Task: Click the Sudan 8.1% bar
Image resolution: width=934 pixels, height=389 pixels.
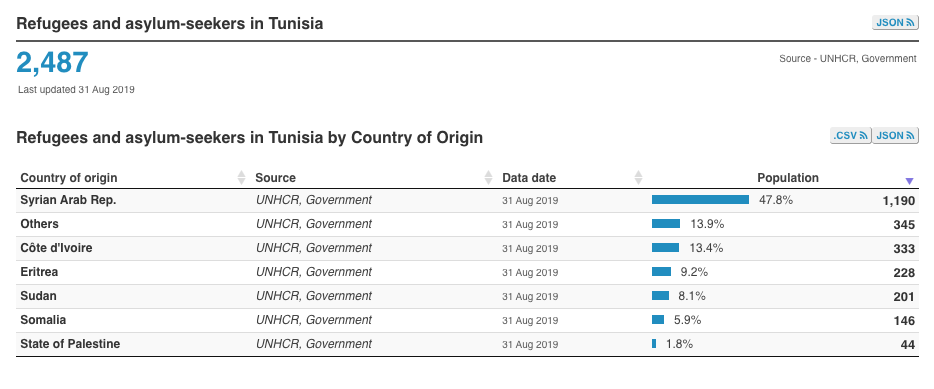Action: pyautogui.click(x=661, y=295)
